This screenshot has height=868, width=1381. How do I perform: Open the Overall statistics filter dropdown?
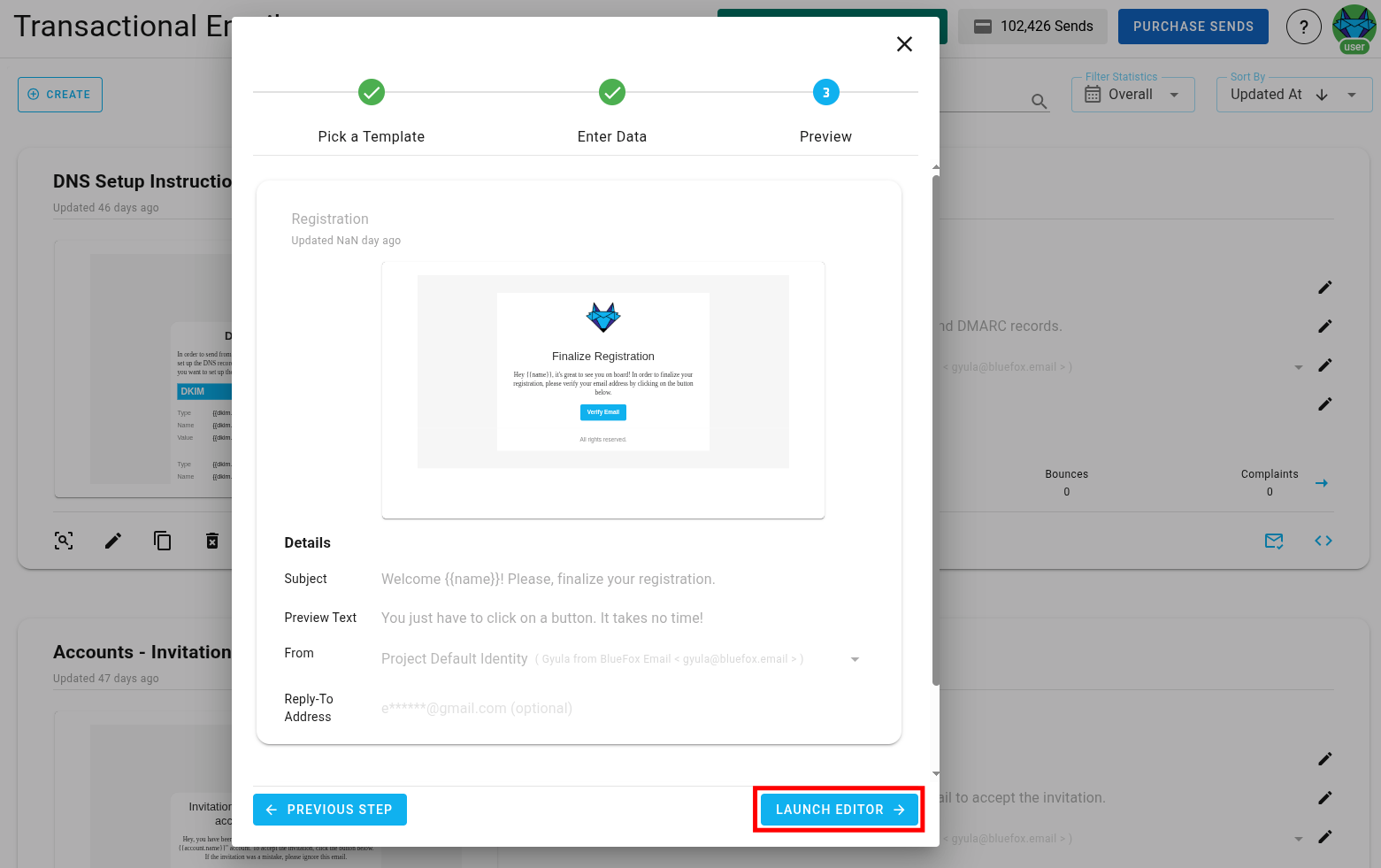1174,94
